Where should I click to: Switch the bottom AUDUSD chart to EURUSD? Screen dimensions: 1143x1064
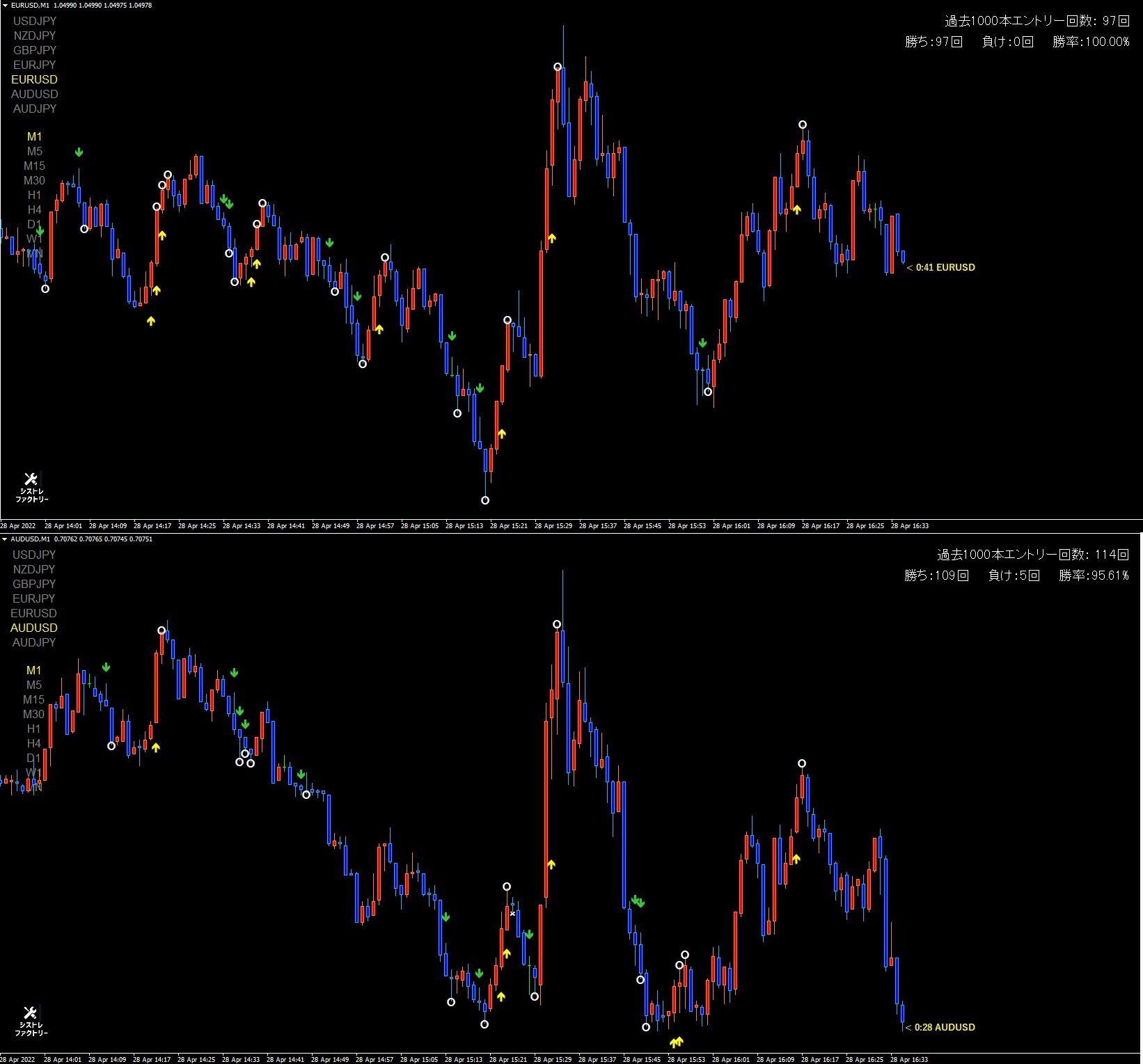click(x=34, y=613)
